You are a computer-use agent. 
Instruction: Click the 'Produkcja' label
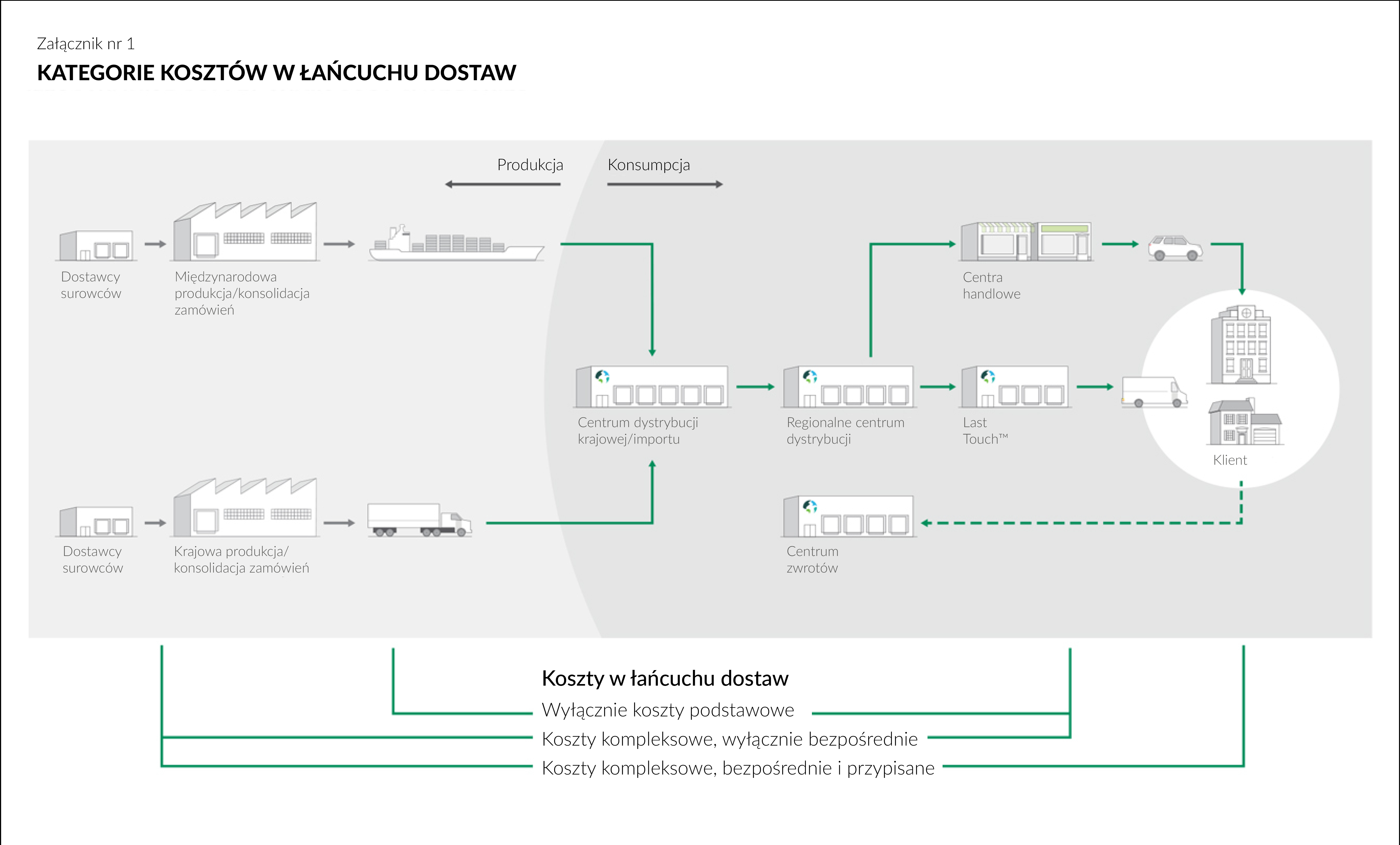tap(530, 165)
